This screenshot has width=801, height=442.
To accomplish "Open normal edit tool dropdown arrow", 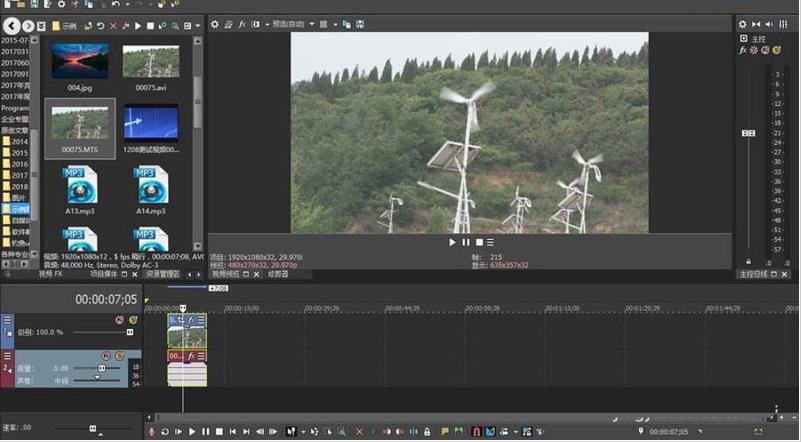I will pos(303,432).
